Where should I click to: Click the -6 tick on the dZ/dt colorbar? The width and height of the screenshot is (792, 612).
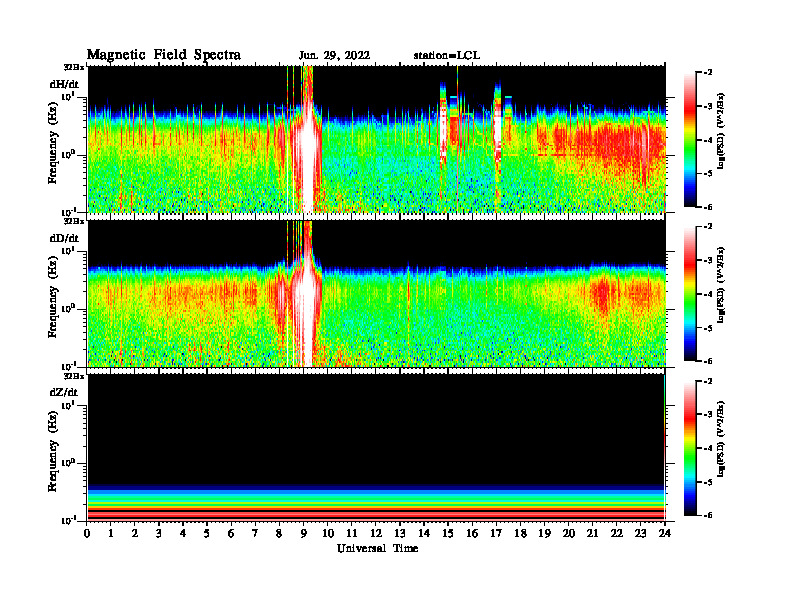pos(707,515)
